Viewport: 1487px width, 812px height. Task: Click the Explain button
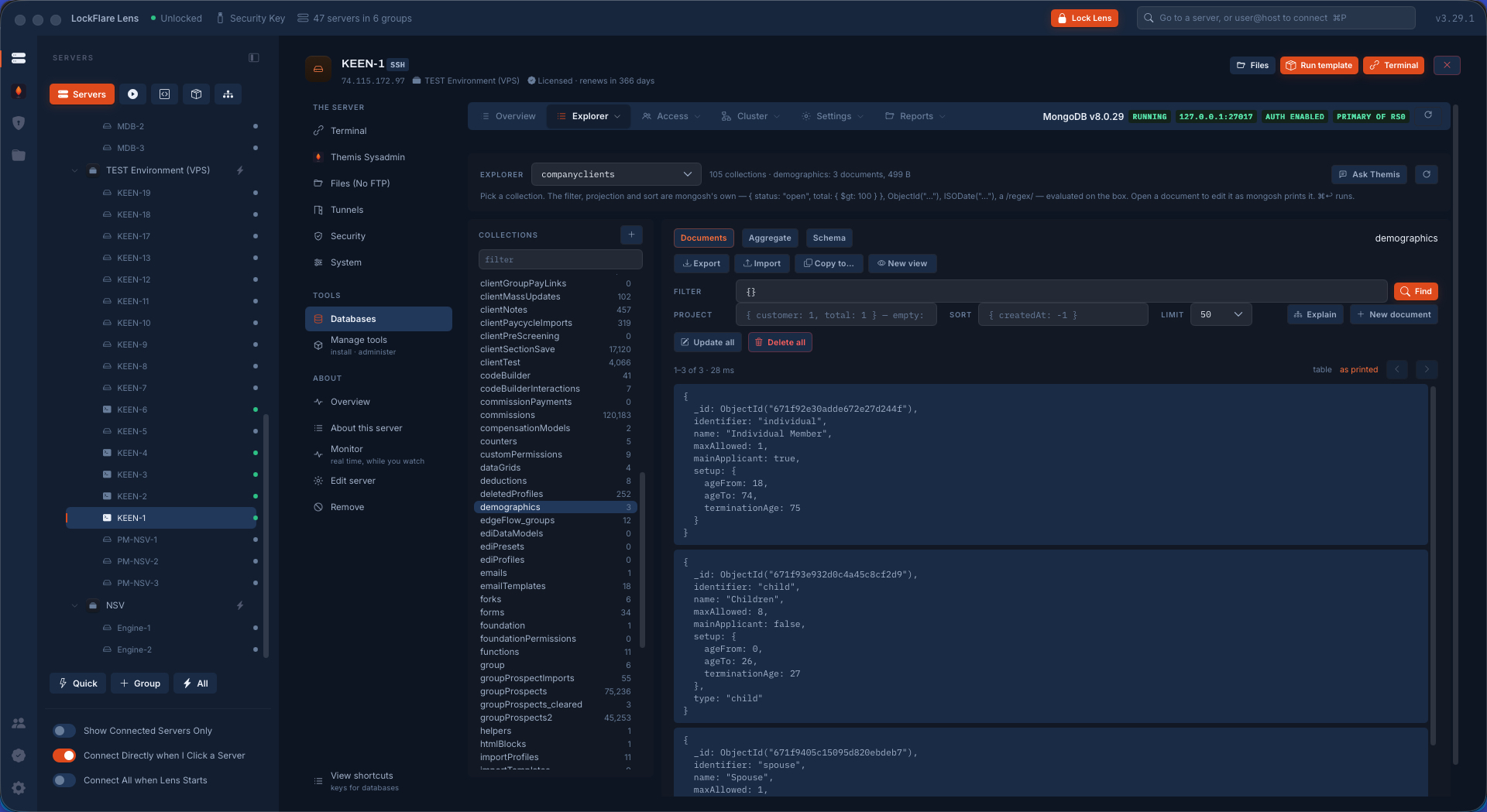click(1315, 314)
